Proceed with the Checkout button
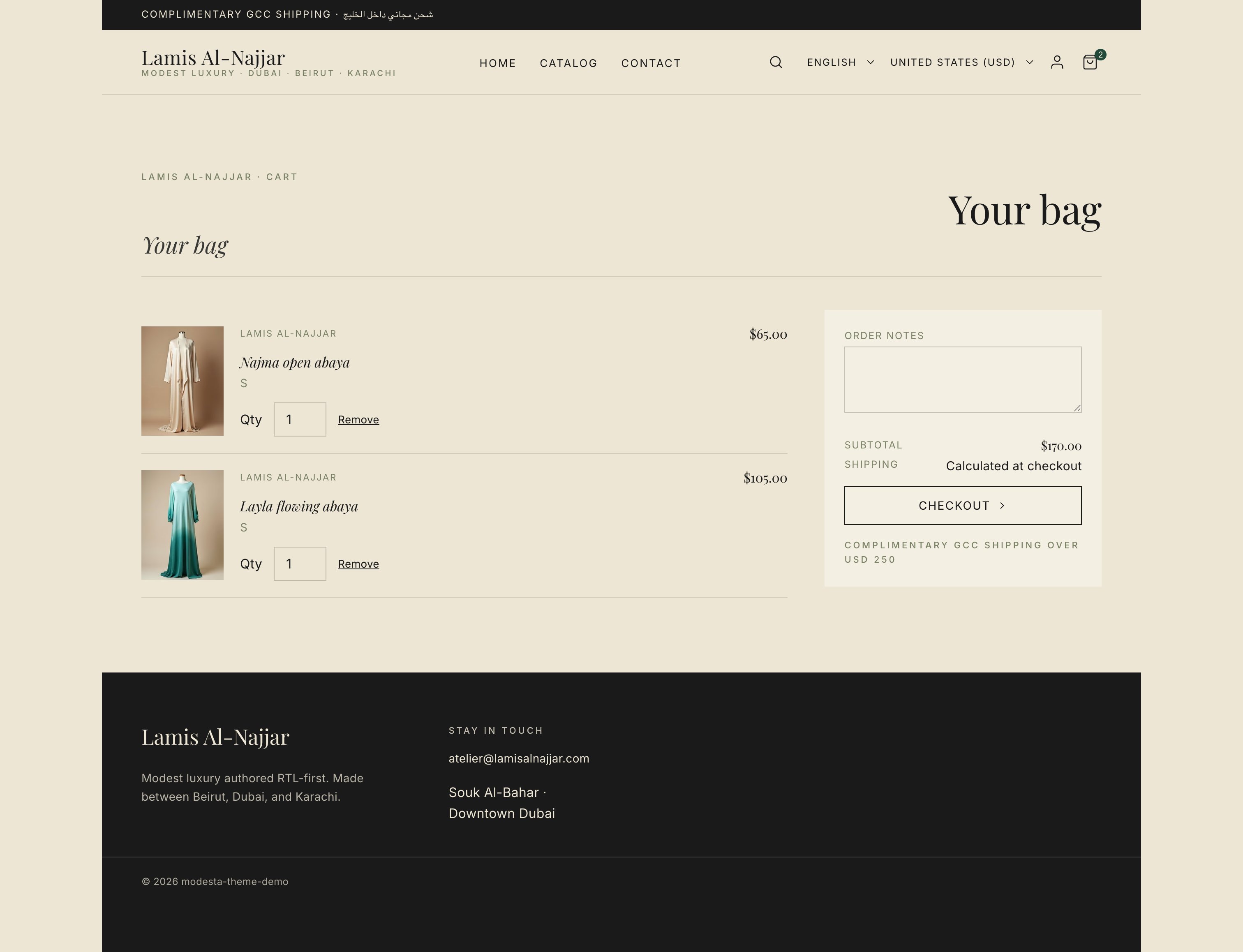The width and height of the screenshot is (1243, 952). 963,506
